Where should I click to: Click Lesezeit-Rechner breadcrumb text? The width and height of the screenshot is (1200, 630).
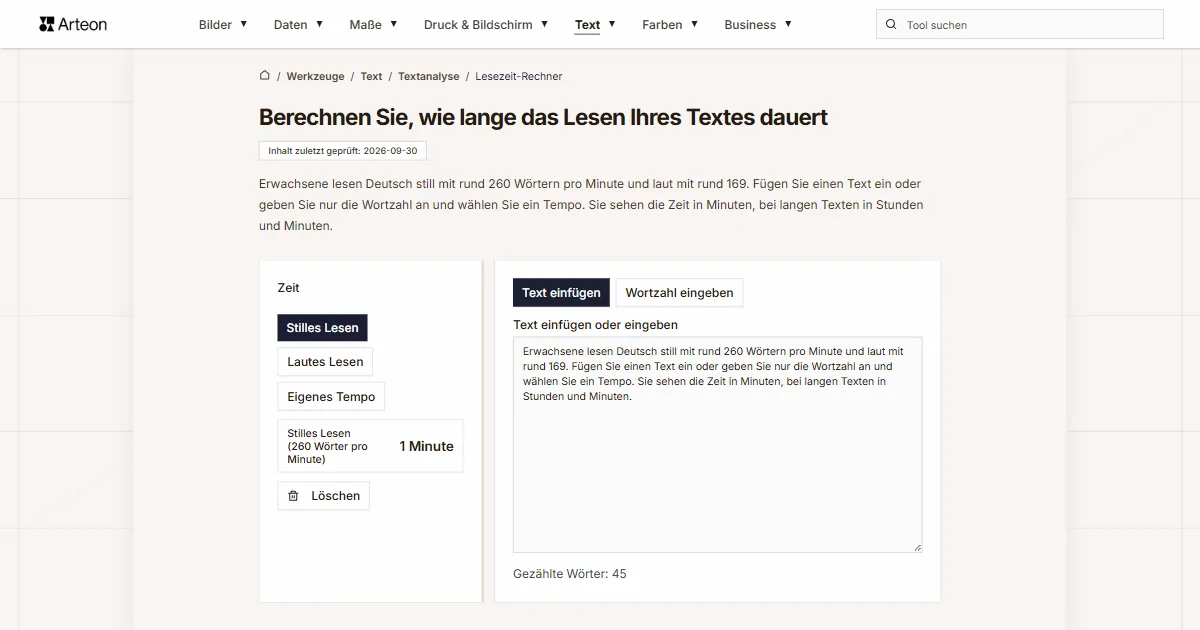pyautogui.click(x=519, y=76)
